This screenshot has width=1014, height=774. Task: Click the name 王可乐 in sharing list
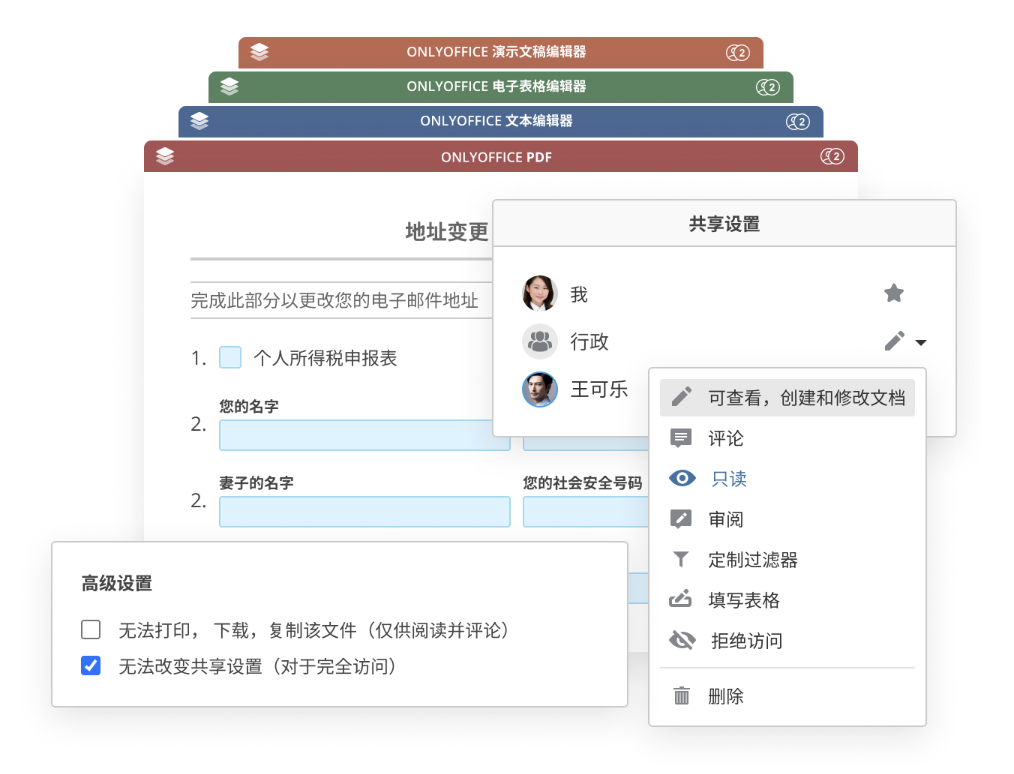(x=599, y=389)
